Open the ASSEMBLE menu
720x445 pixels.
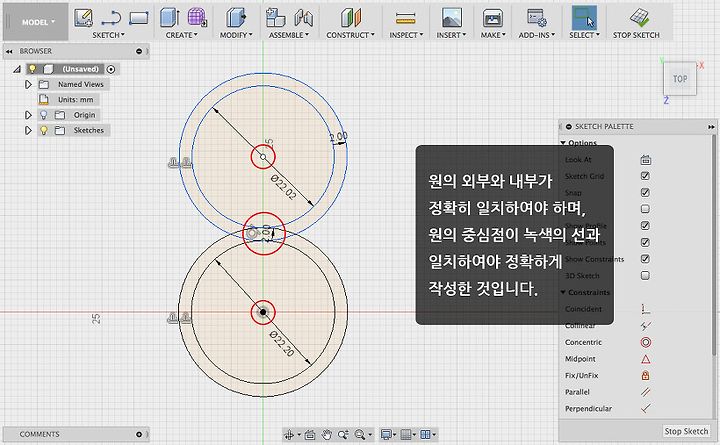[x=289, y=35]
